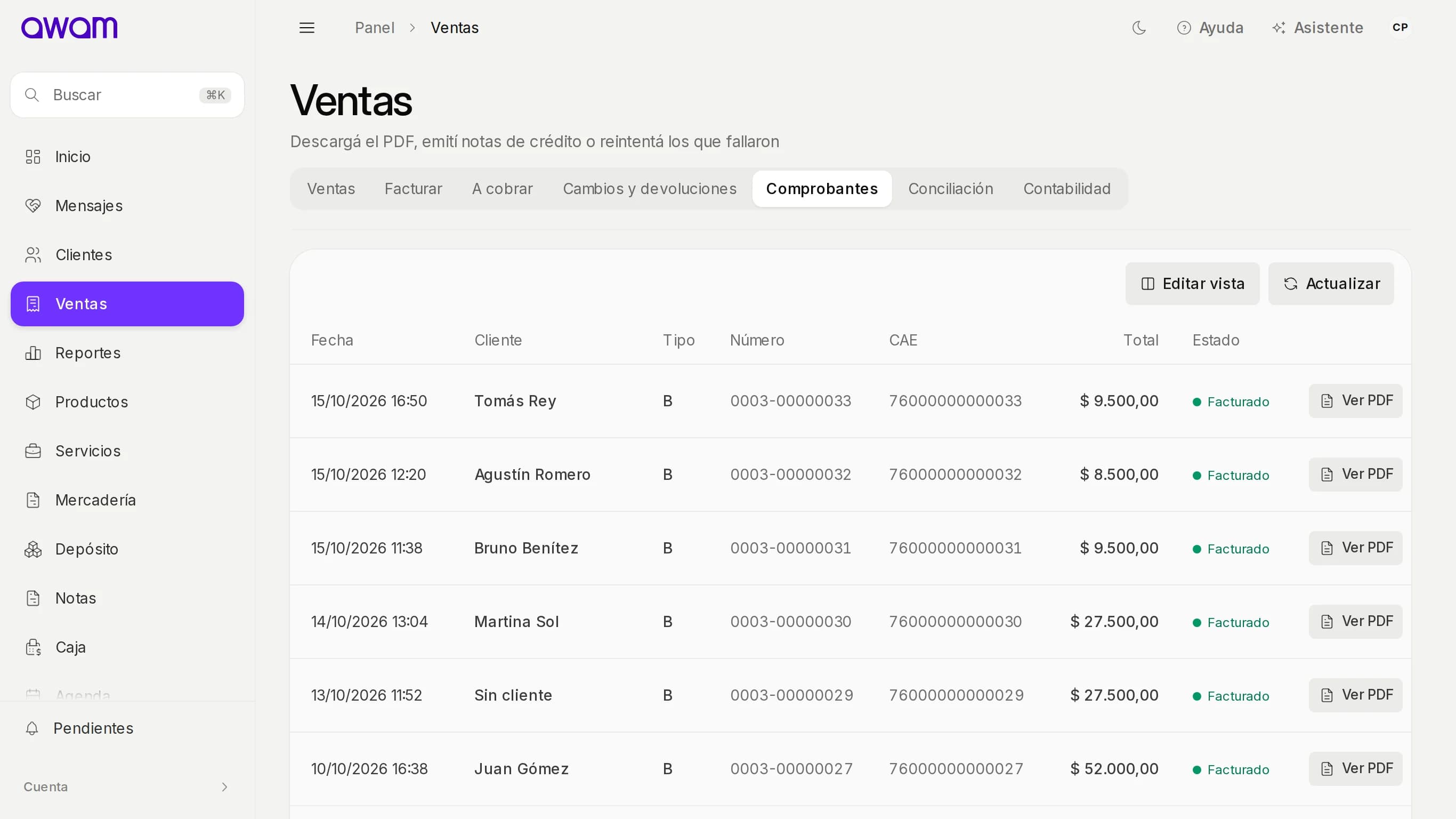Image resolution: width=1456 pixels, height=819 pixels.
Task: Open Productos in sidebar
Action: [127, 402]
